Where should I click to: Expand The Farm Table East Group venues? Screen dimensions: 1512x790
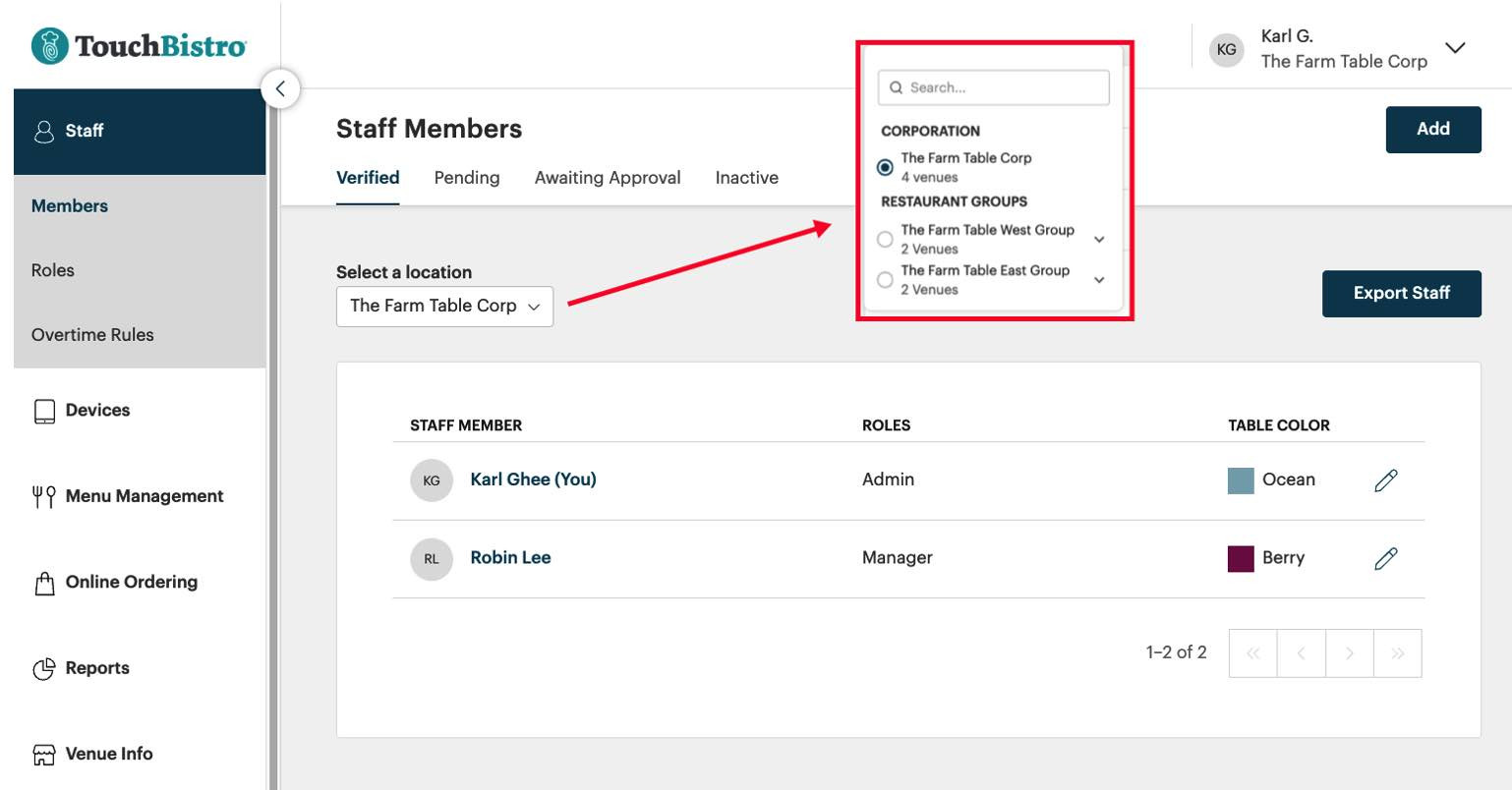(x=1099, y=280)
